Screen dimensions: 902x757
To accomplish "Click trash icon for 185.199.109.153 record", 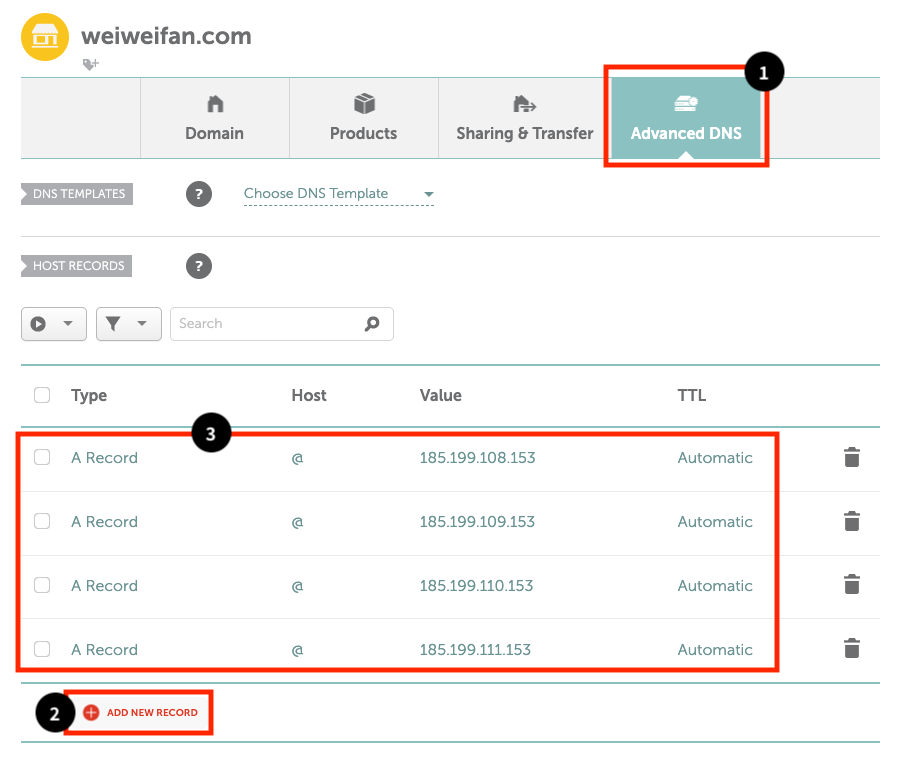I will [x=851, y=522].
